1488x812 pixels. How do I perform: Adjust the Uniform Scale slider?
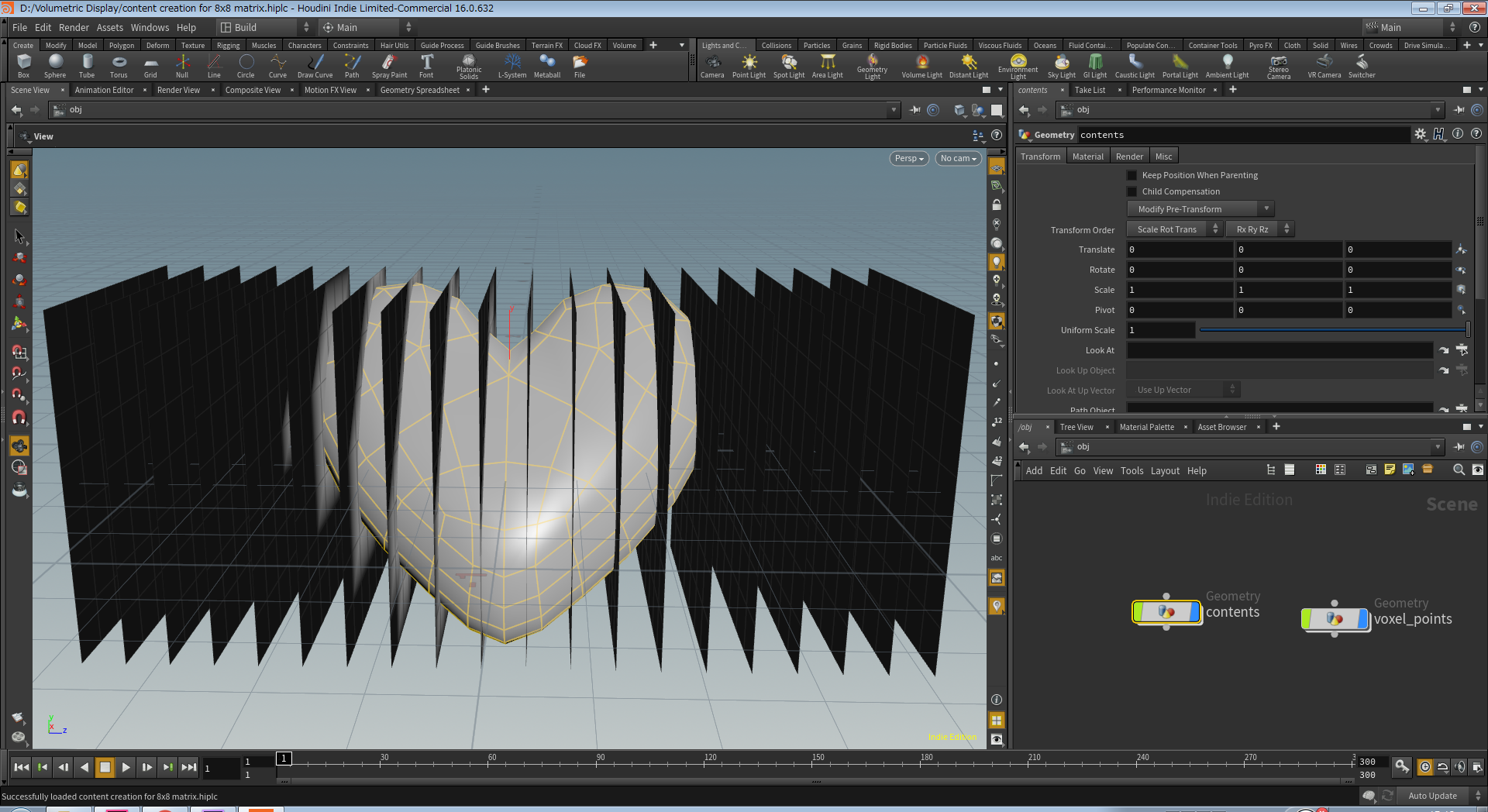pyautogui.click(x=1333, y=330)
